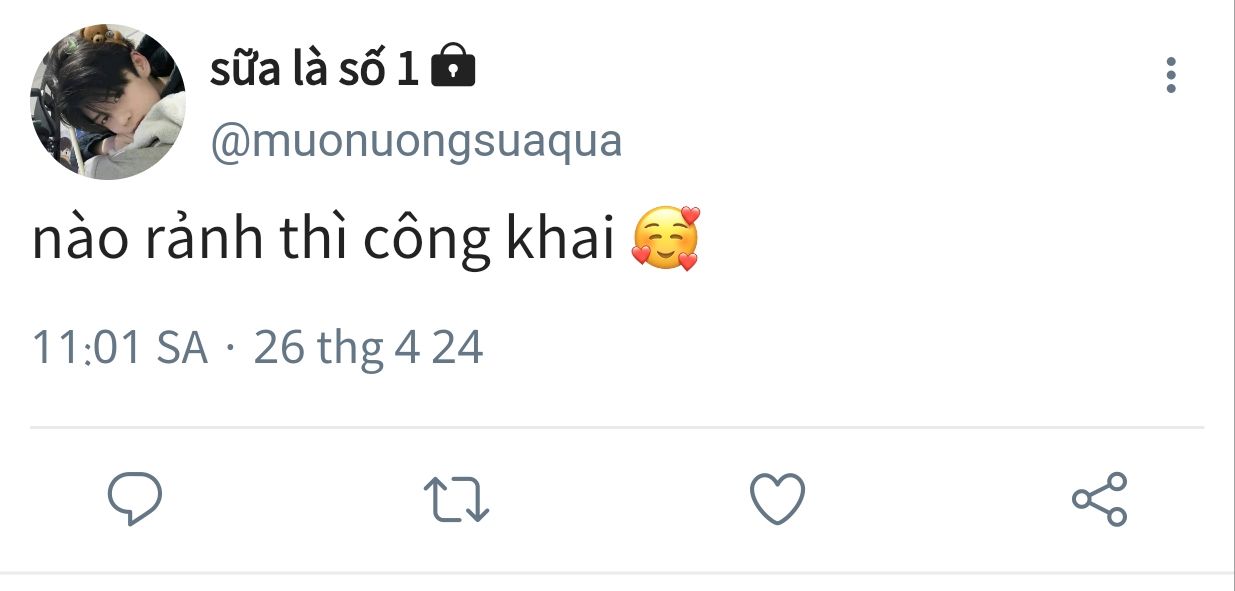This screenshot has height=591, width=1235.
Task: Click the padlock icon beside the display name
Action: coord(452,67)
